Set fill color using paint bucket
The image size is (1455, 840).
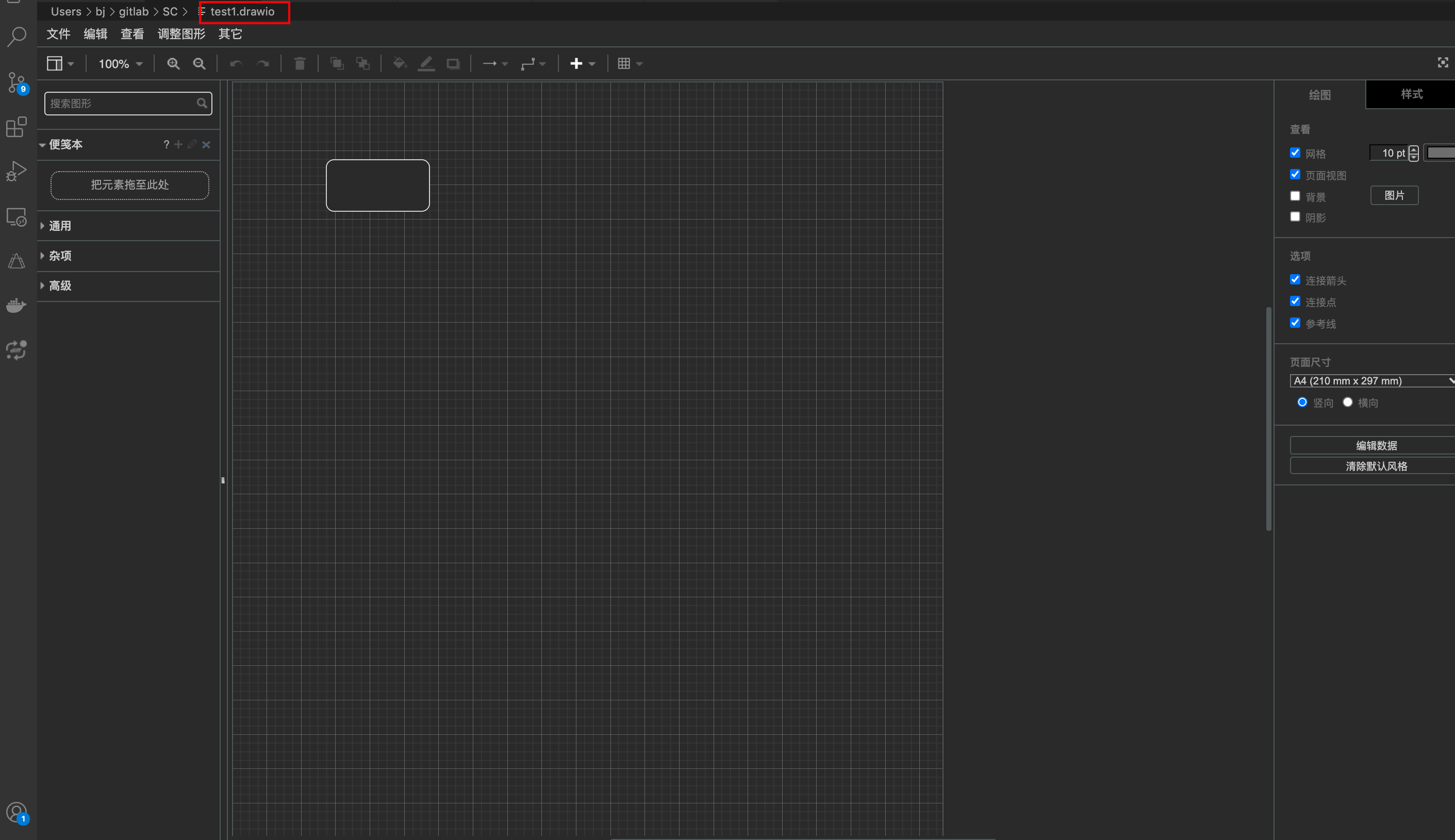tap(400, 63)
